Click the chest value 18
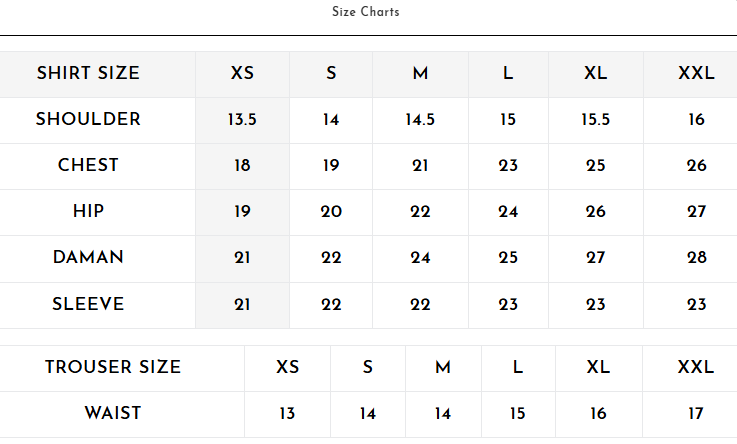Screen dimensions: 737x444 (x=243, y=166)
